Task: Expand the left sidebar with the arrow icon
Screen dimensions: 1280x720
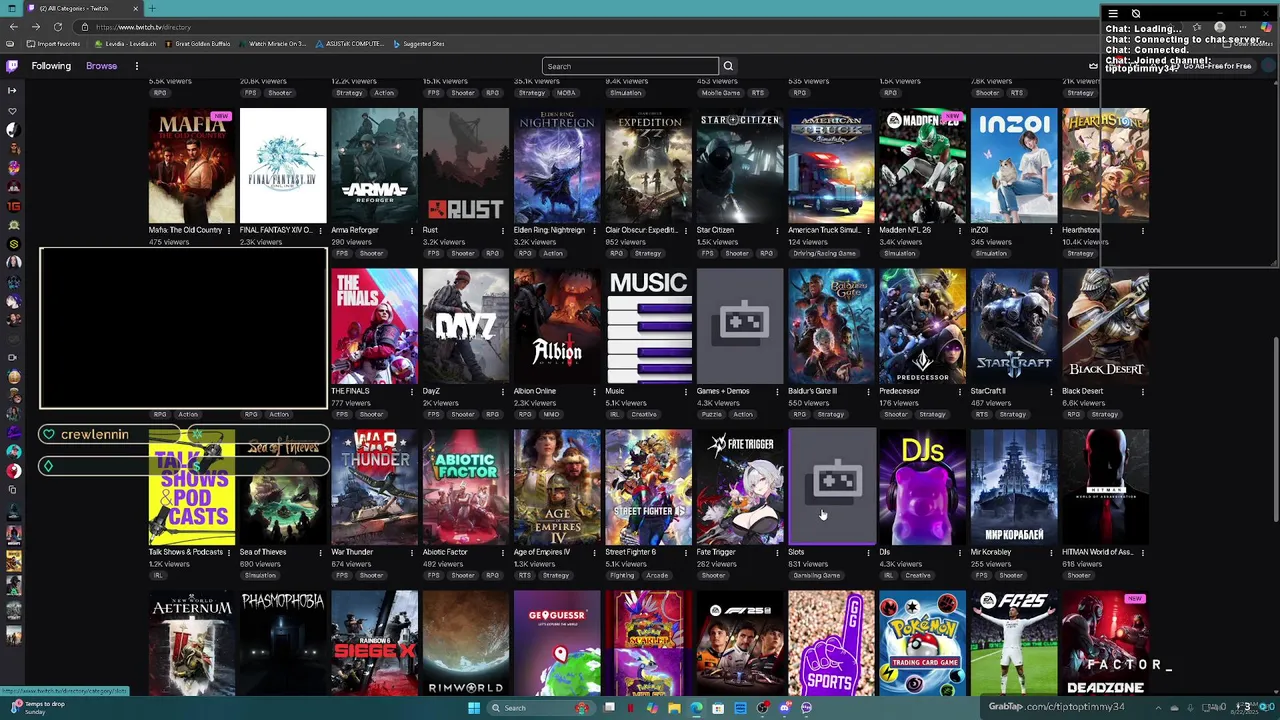Action: coord(12,90)
